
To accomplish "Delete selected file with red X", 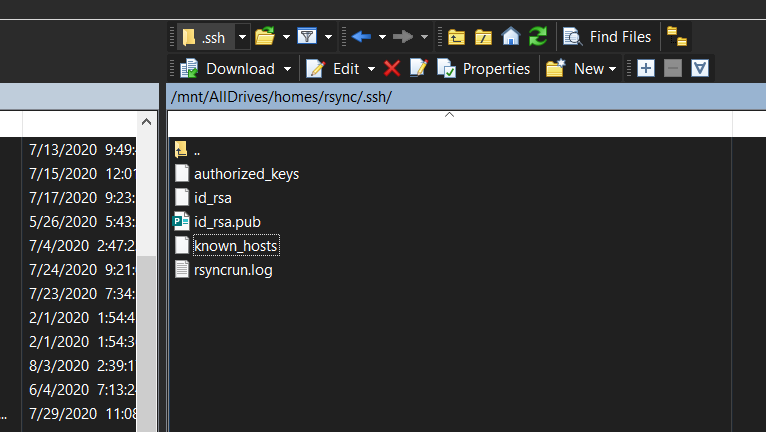I will (392, 69).
